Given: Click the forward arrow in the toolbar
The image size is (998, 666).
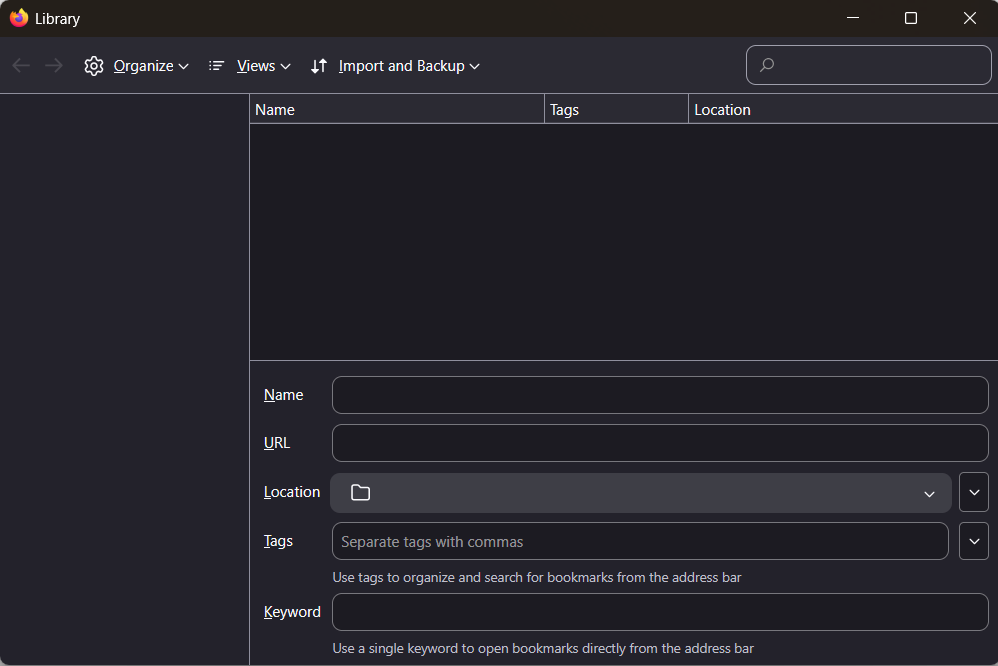Looking at the screenshot, I should point(54,66).
